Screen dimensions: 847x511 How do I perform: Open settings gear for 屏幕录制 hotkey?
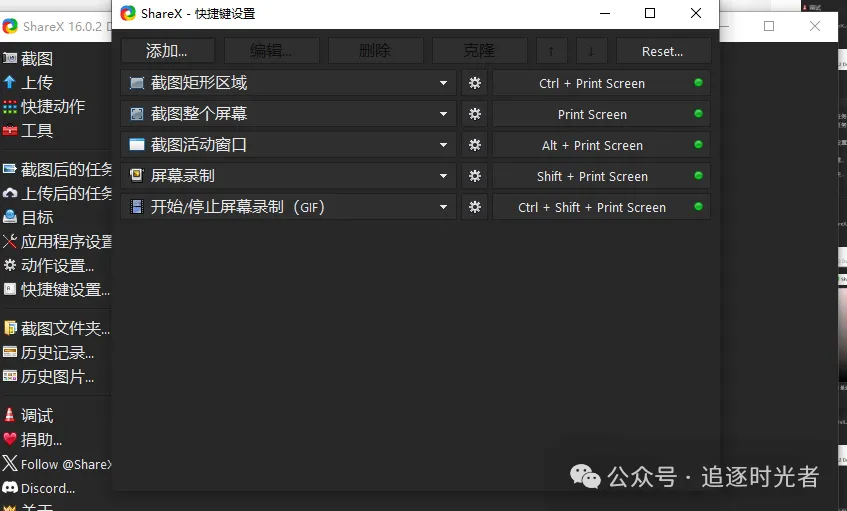click(x=475, y=176)
